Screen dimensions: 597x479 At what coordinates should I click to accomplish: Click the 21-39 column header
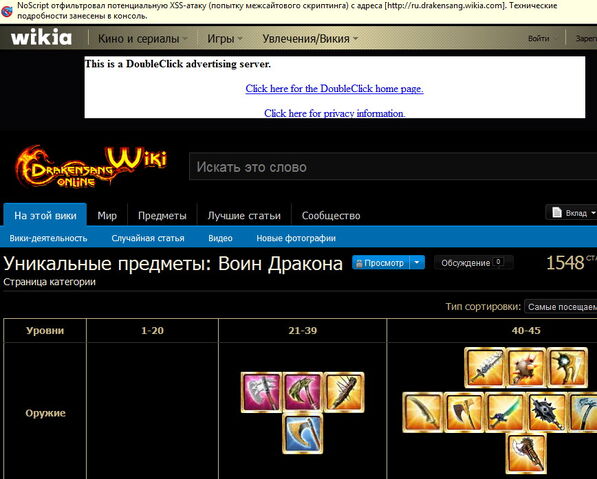(303, 331)
